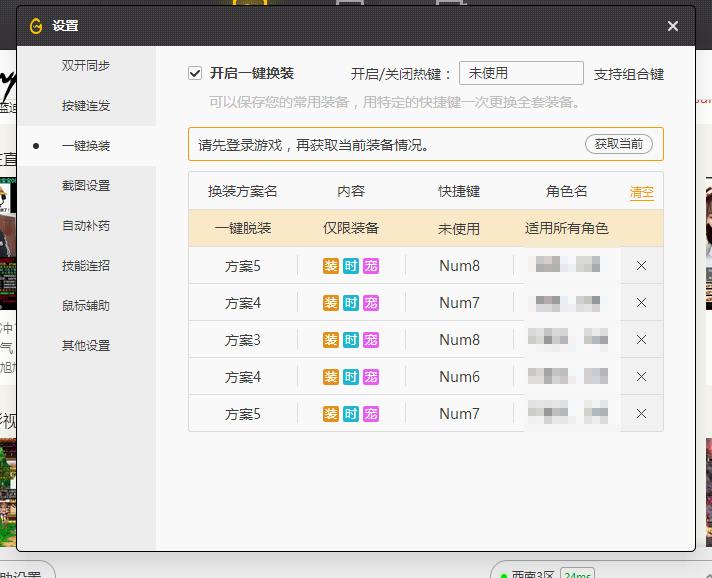Delete the 方案3 outfit row
This screenshot has height=578, width=712.
click(641, 340)
